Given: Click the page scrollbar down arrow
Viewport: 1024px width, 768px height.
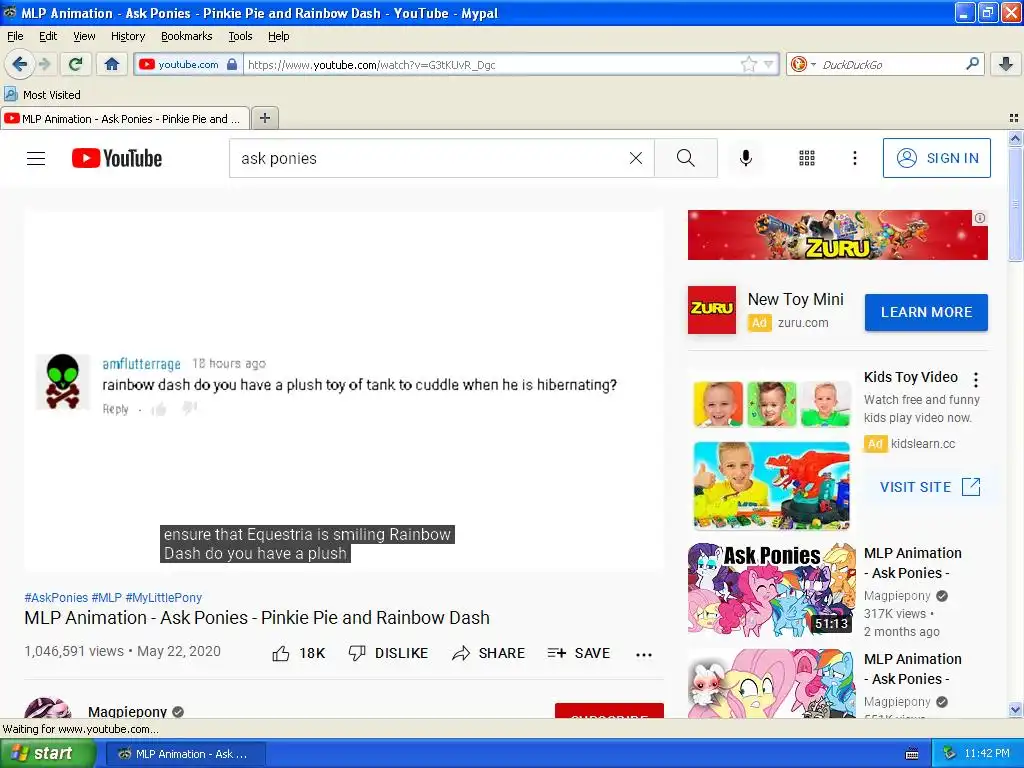Looking at the screenshot, I should coord(1015,710).
